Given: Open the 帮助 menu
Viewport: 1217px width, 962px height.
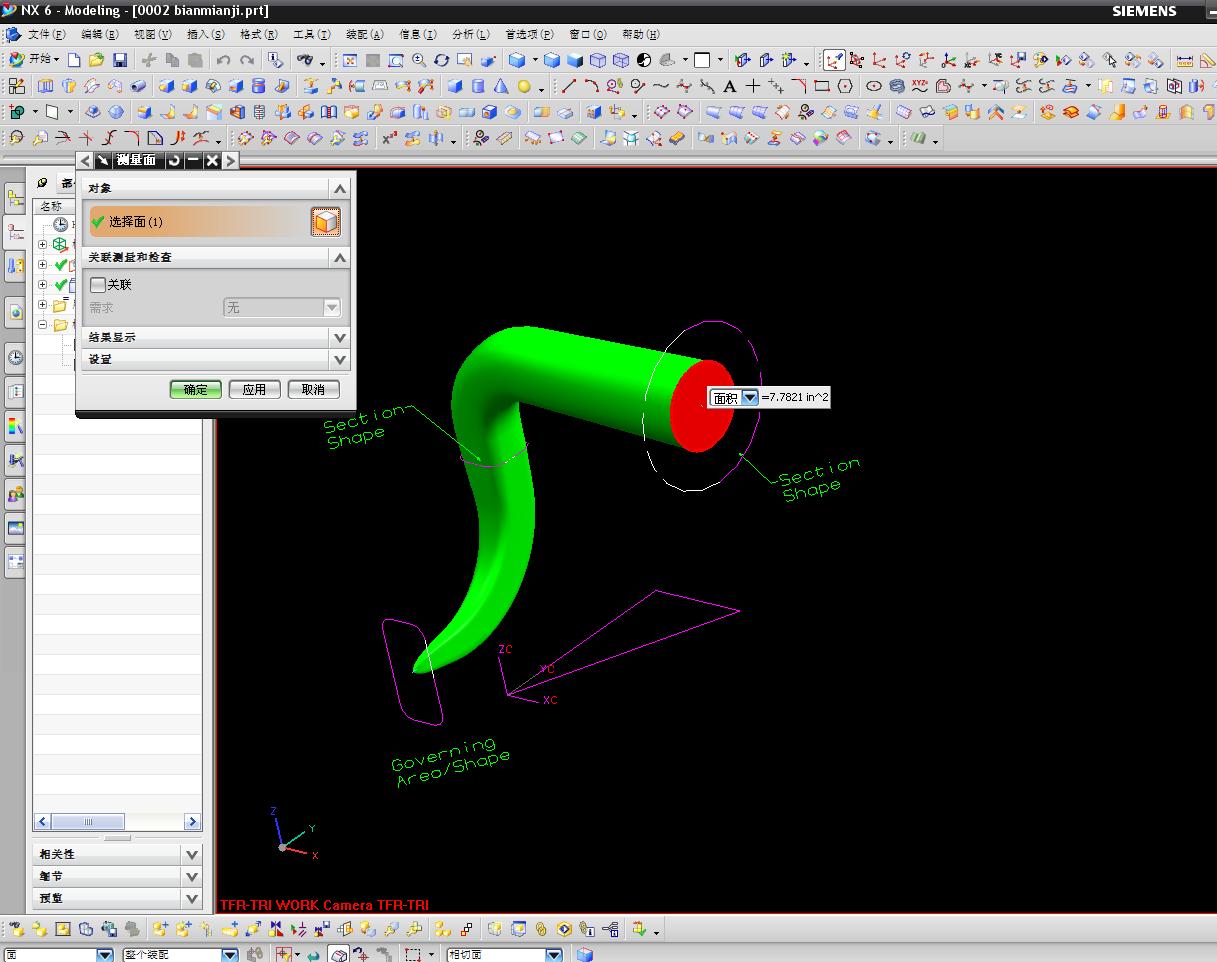Looking at the screenshot, I should (x=641, y=35).
